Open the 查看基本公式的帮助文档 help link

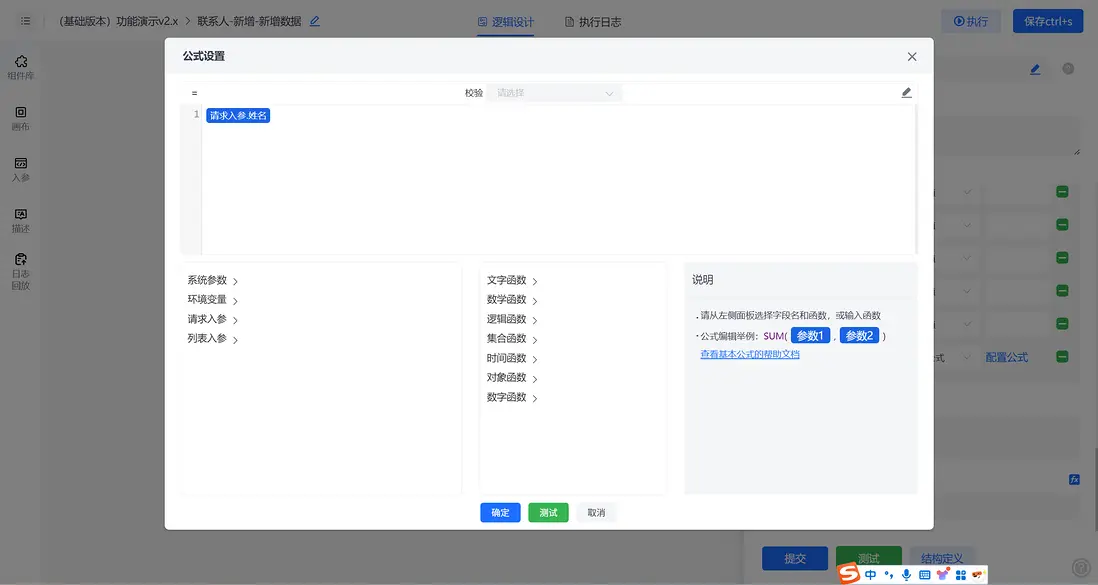point(750,355)
